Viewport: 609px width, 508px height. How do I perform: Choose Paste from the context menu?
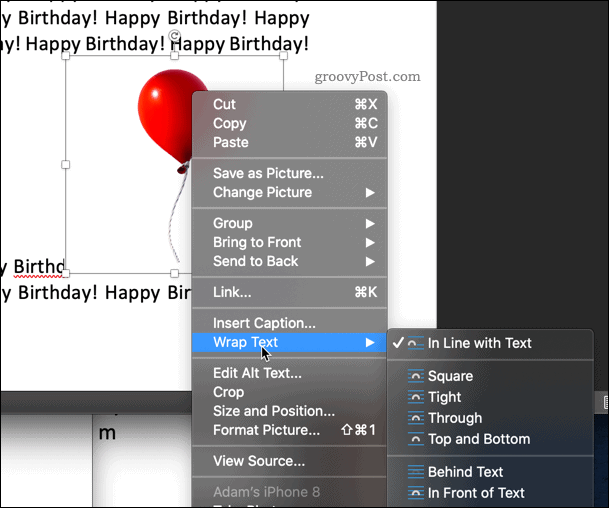point(289,143)
